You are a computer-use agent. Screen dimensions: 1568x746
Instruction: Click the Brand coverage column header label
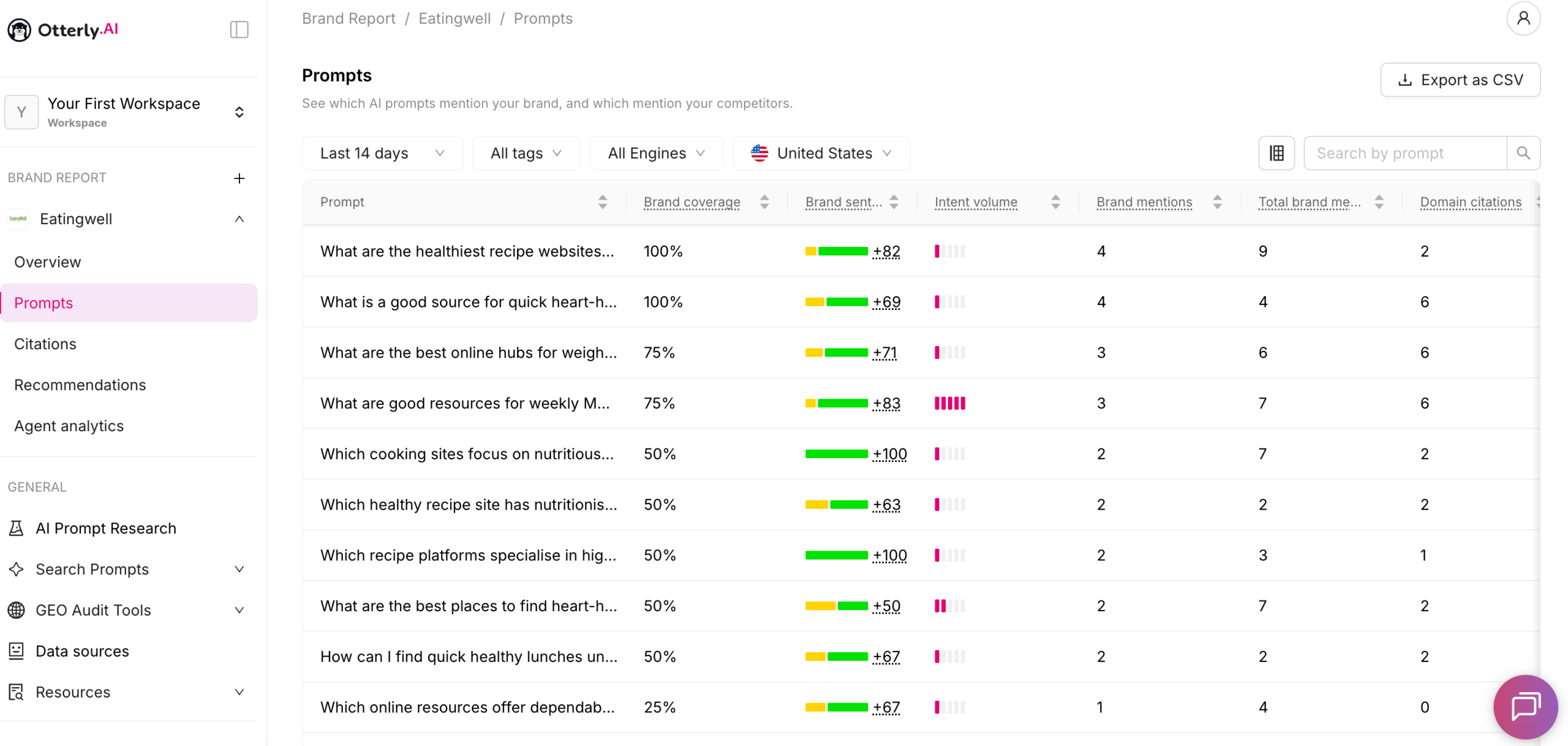pos(692,202)
